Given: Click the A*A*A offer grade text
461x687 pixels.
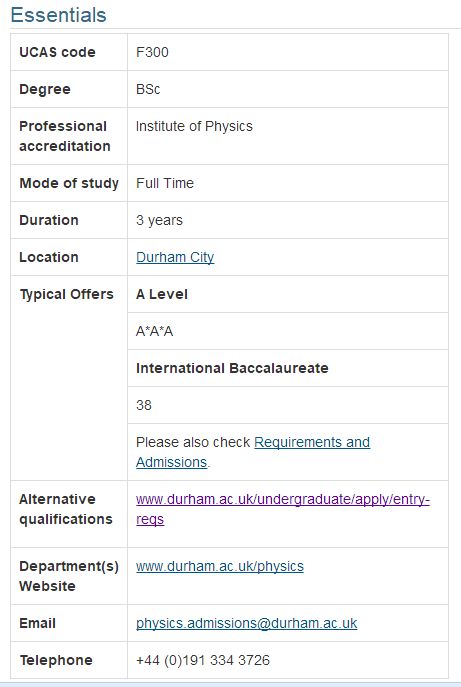Looking at the screenshot, I should (x=154, y=331).
